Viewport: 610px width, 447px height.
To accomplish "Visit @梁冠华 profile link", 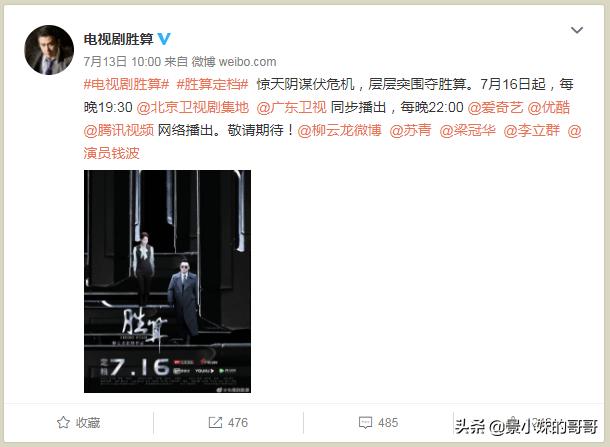I will (x=468, y=130).
